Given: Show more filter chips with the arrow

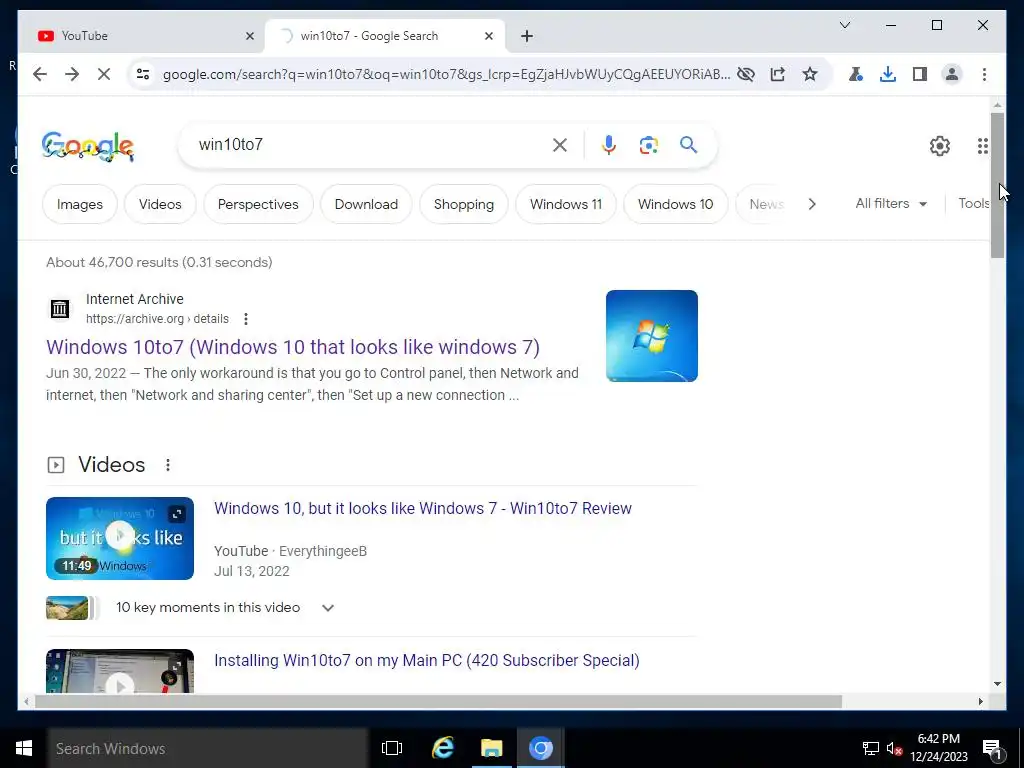Looking at the screenshot, I should [812, 204].
